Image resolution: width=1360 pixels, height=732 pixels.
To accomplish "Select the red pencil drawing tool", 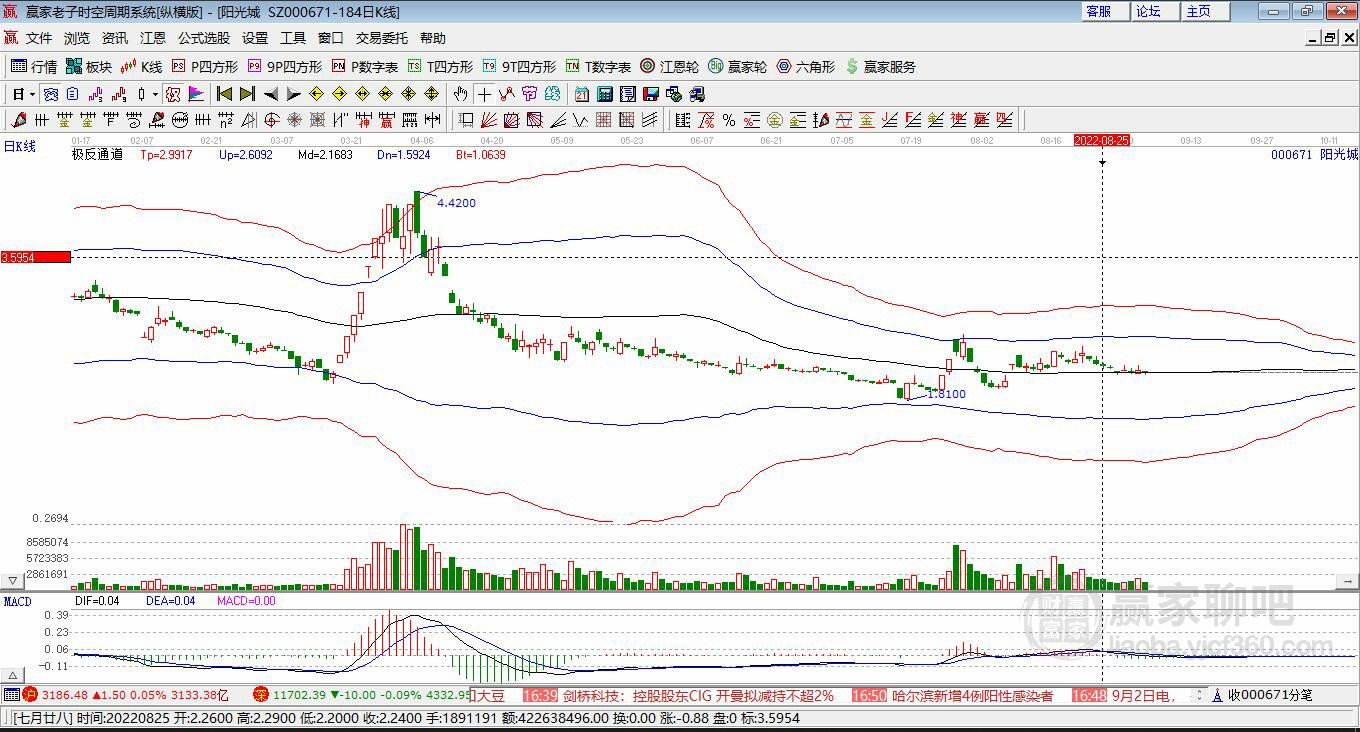I will 19,120.
